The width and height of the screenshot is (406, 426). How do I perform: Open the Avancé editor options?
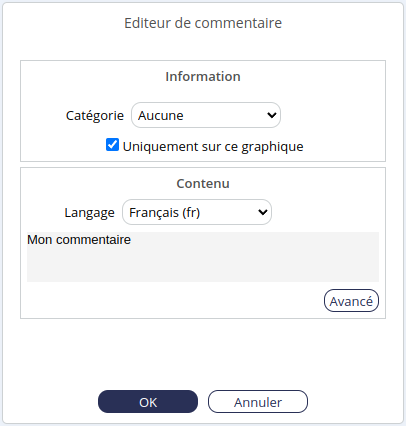click(351, 301)
